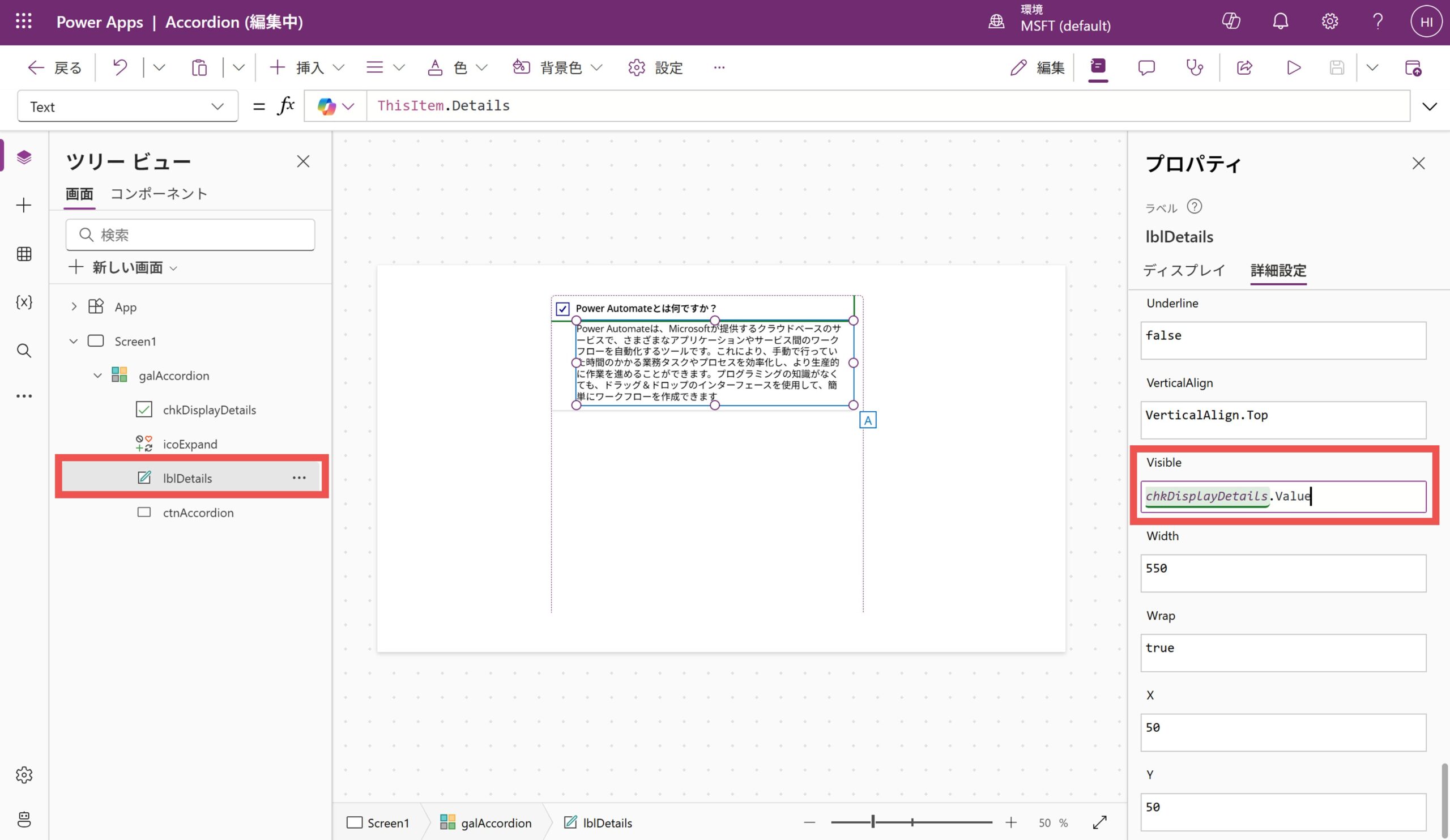1450x840 pixels.
Task: Click the Undo icon in toolbar
Action: (x=120, y=67)
